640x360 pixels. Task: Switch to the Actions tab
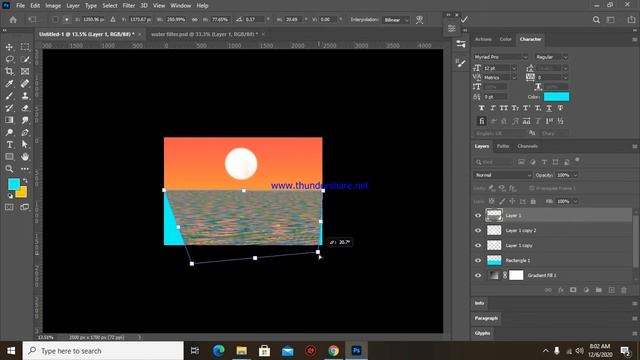[483, 39]
